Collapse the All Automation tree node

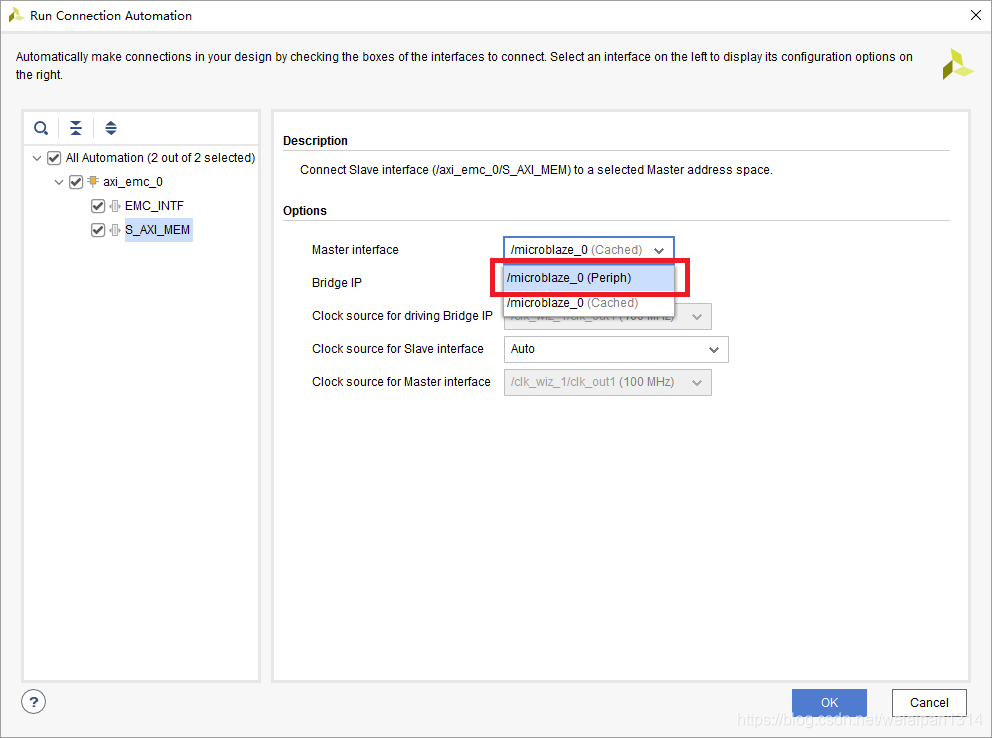pyautogui.click(x=37, y=158)
